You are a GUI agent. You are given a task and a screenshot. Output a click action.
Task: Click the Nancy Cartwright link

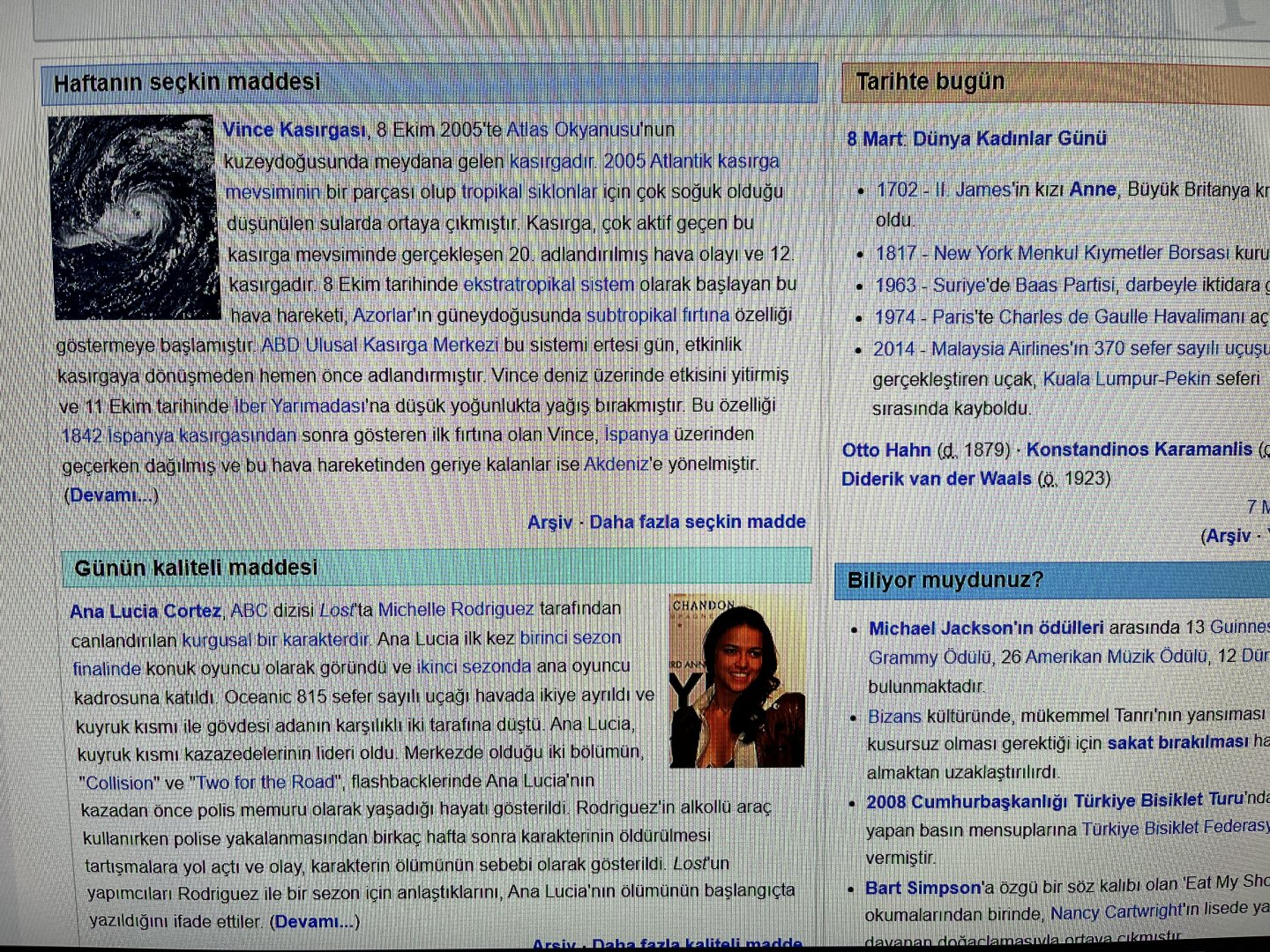(x=1116, y=911)
